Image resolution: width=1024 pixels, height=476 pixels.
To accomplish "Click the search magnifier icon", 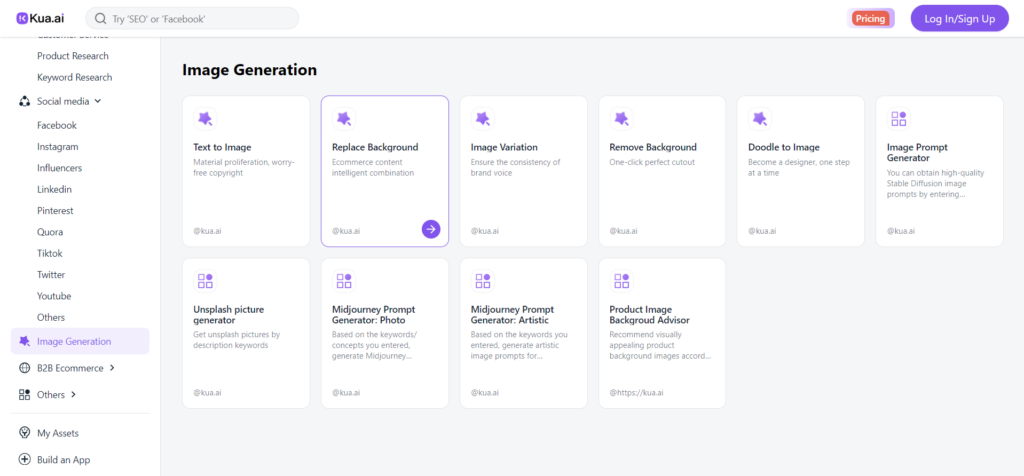I will tap(101, 19).
